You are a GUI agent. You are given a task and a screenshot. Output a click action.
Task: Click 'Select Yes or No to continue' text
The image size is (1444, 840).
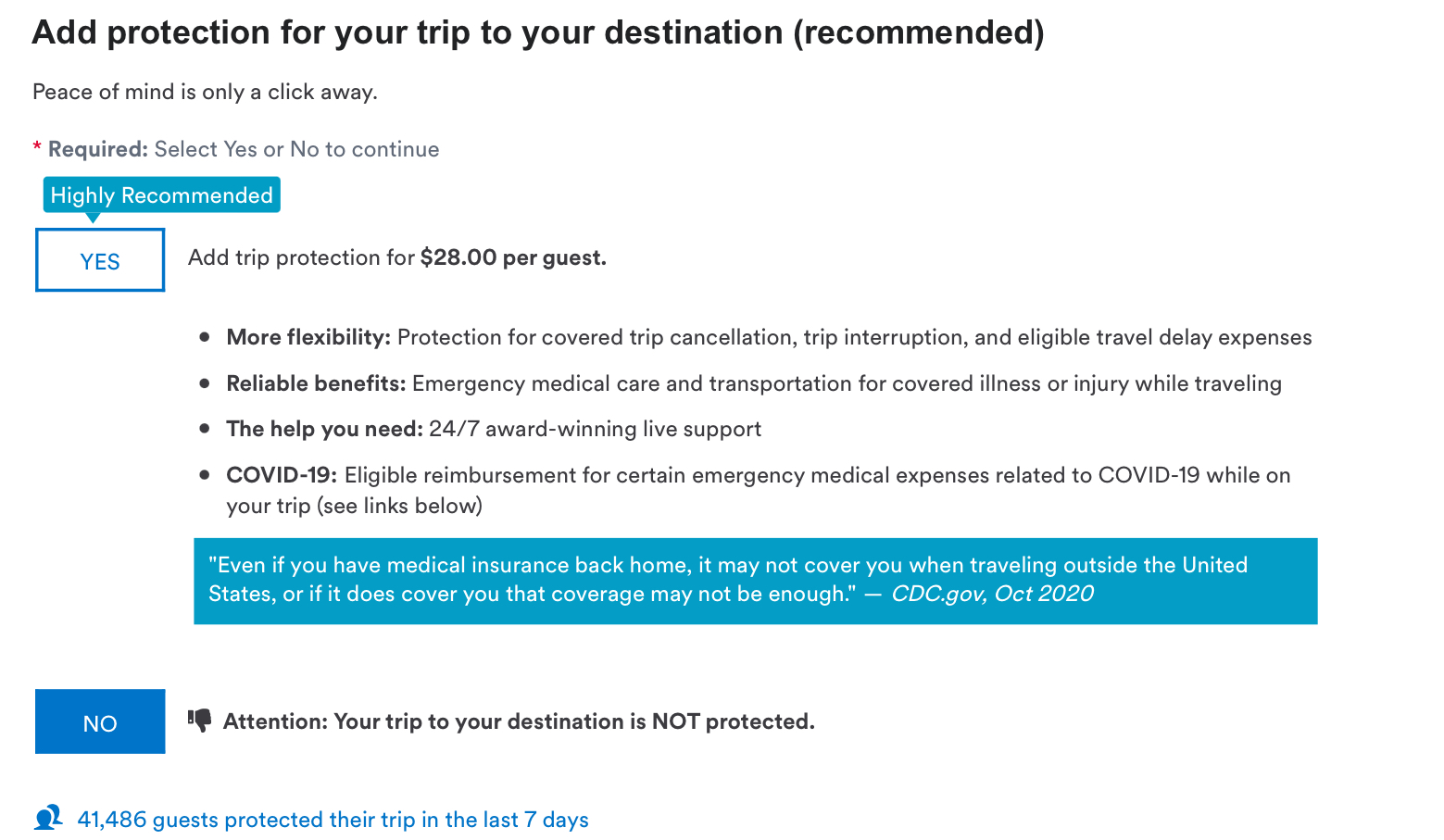296,149
